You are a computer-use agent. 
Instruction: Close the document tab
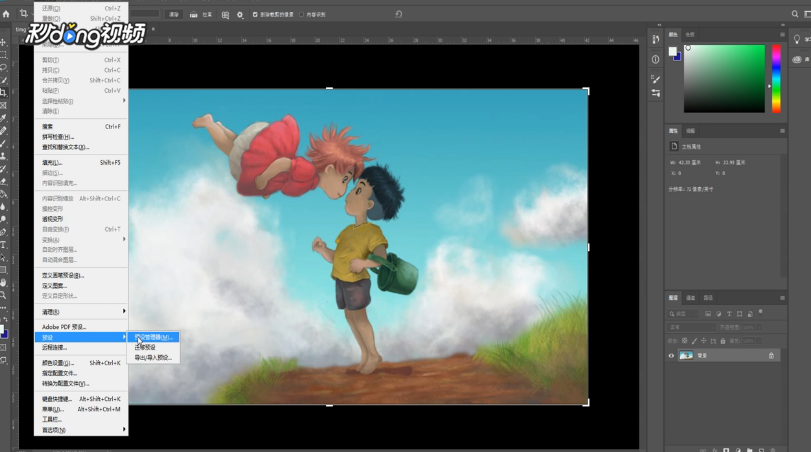pyautogui.click(x=153, y=29)
